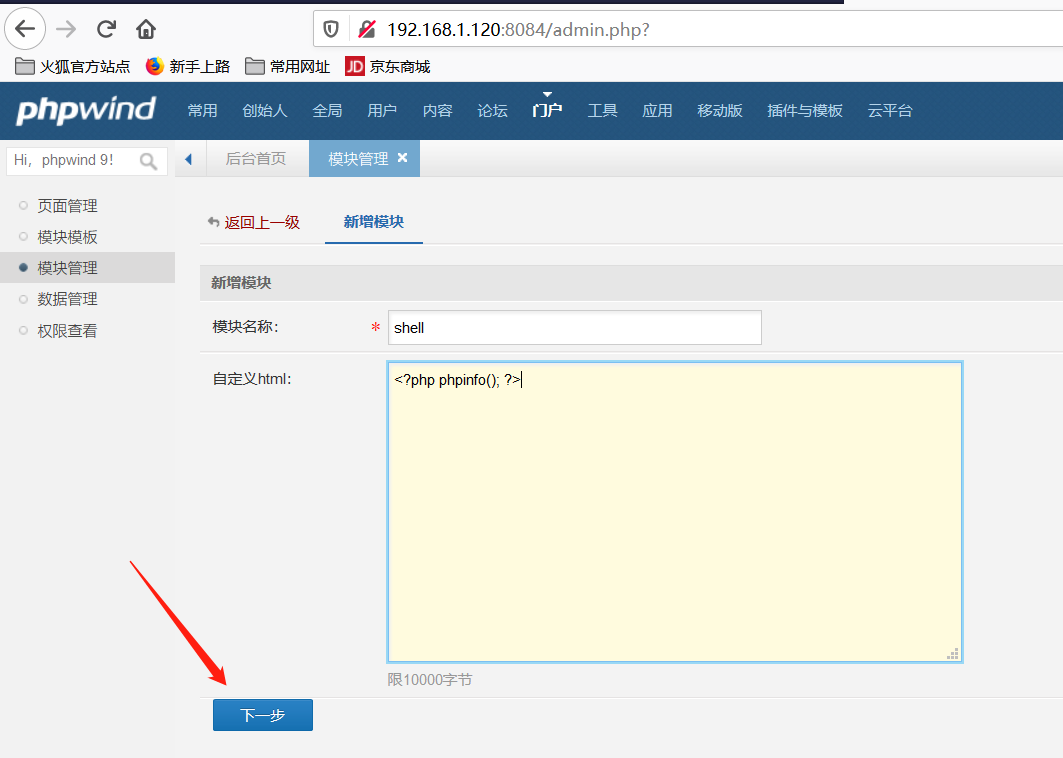This screenshot has height=758, width=1063.
Task: Click the 模块名称 input field
Action: [x=574, y=327]
